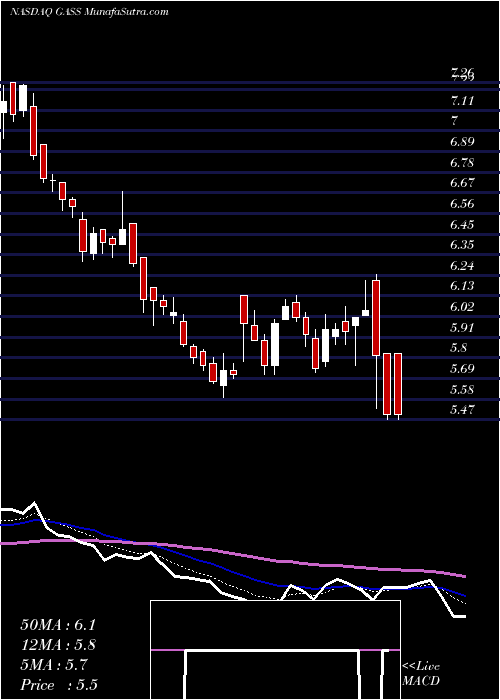The image size is (500, 700).
Task: Click the 6.13 price axis label
Action: point(462,286)
